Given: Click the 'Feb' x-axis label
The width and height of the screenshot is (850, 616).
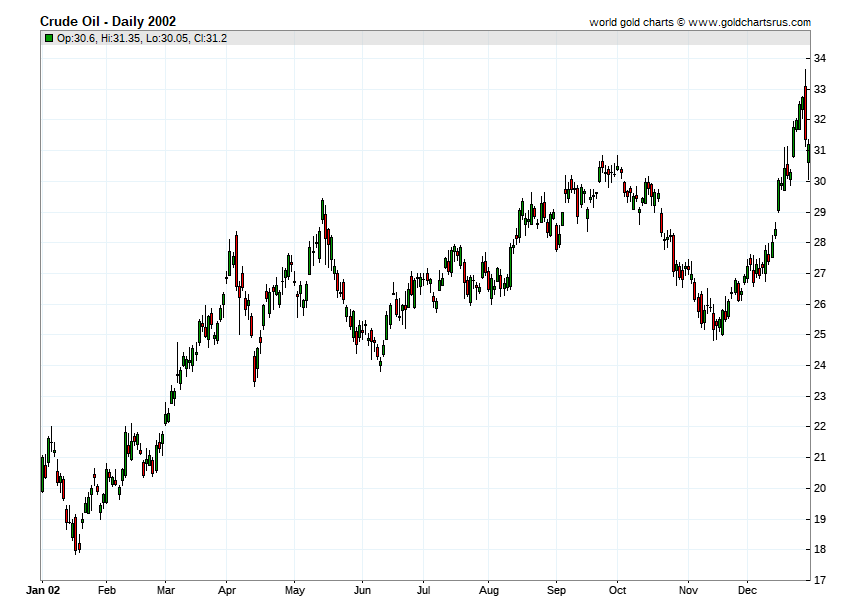Looking at the screenshot, I should (x=107, y=590).
